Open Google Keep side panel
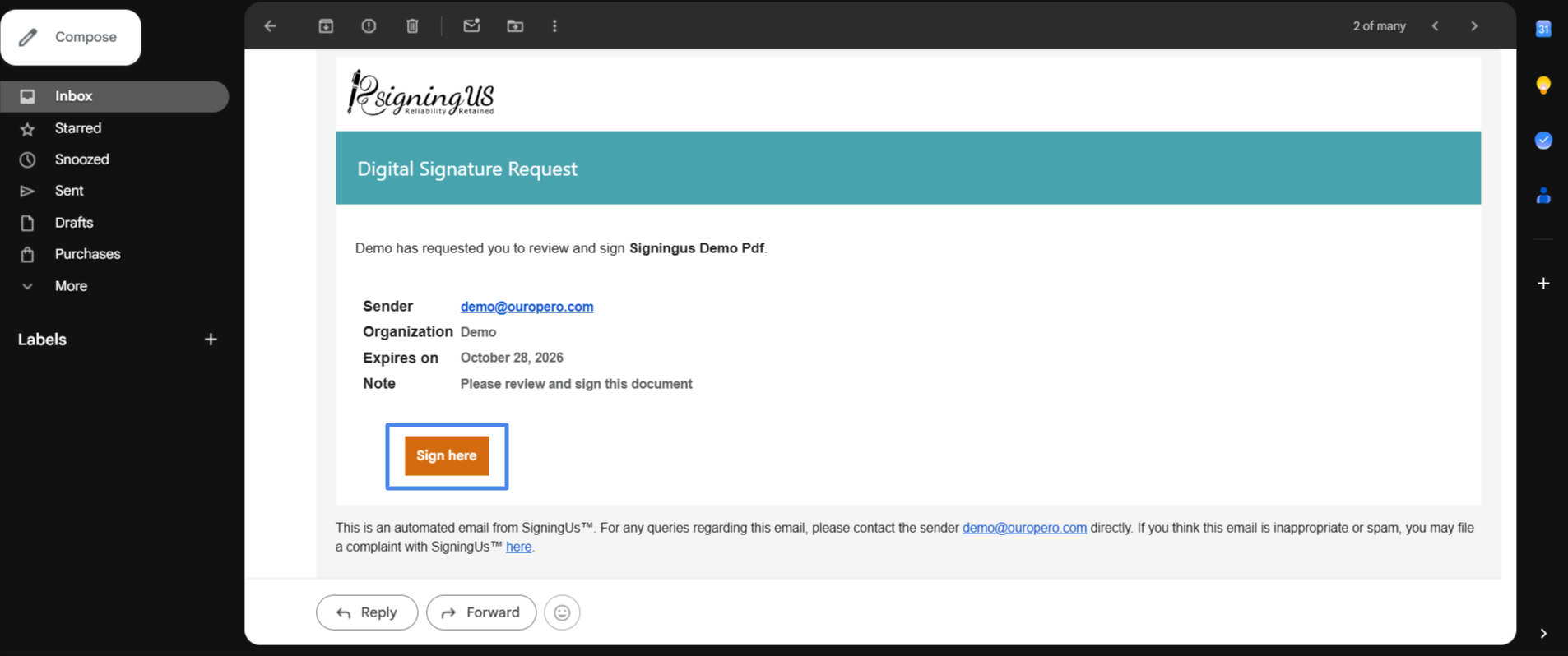 [1543, 85]
